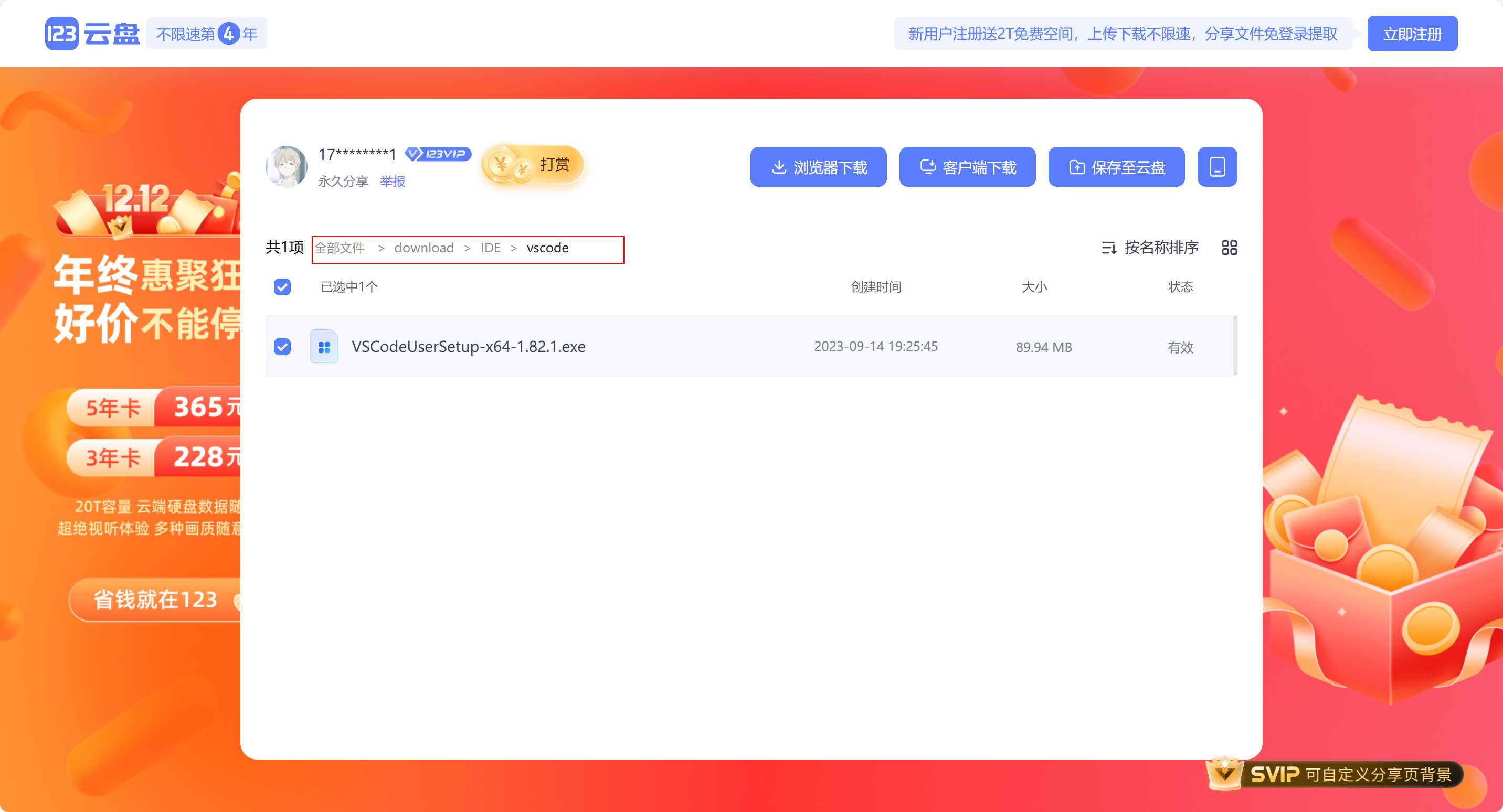Click the 不限速第4年 badge
This screenshot has height=812, width=1503.
(207, 34)
